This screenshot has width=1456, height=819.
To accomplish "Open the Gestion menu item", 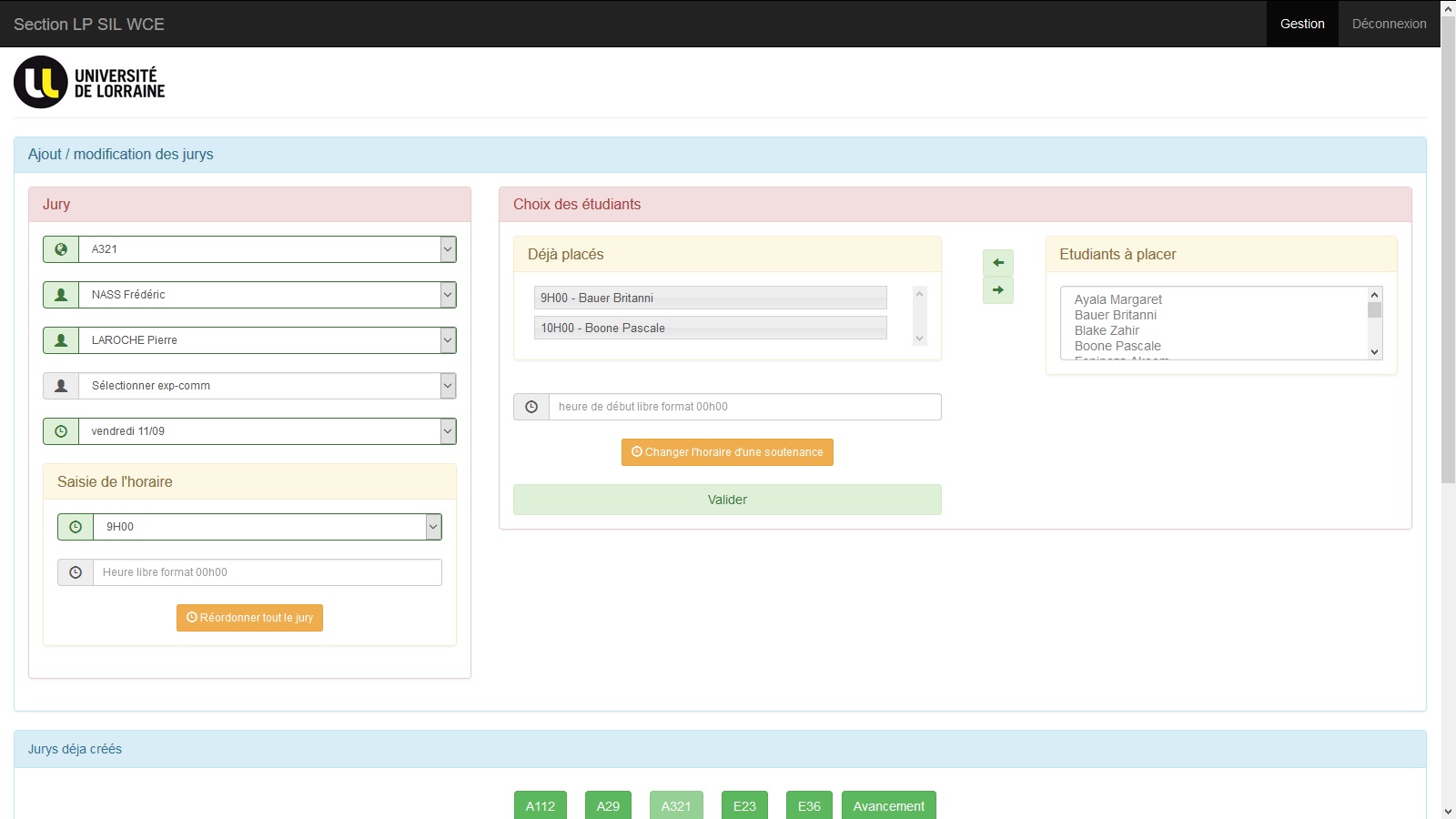I will (x=1301, y=24).
